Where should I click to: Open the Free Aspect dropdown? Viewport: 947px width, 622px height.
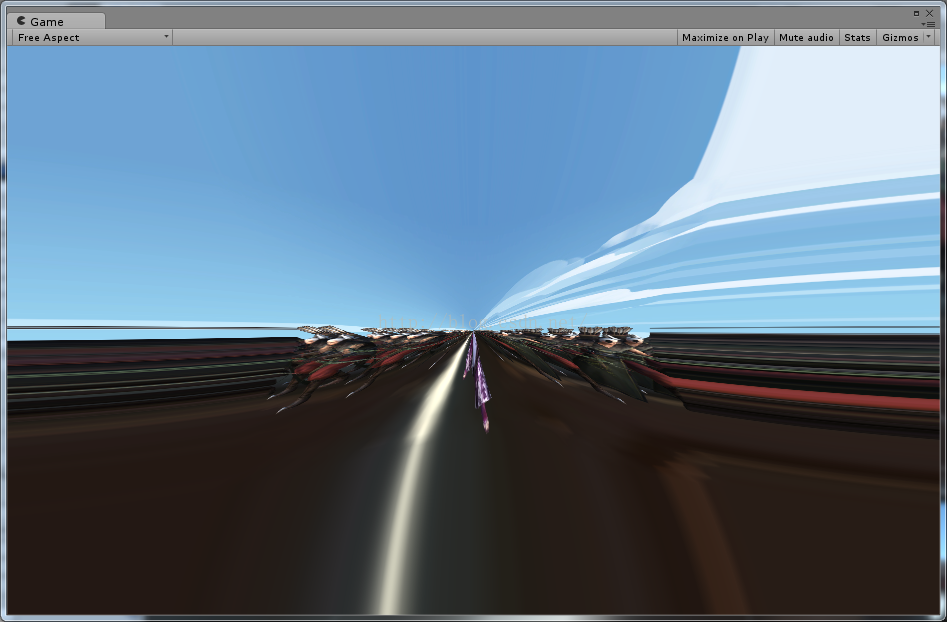tap(92, 37)
